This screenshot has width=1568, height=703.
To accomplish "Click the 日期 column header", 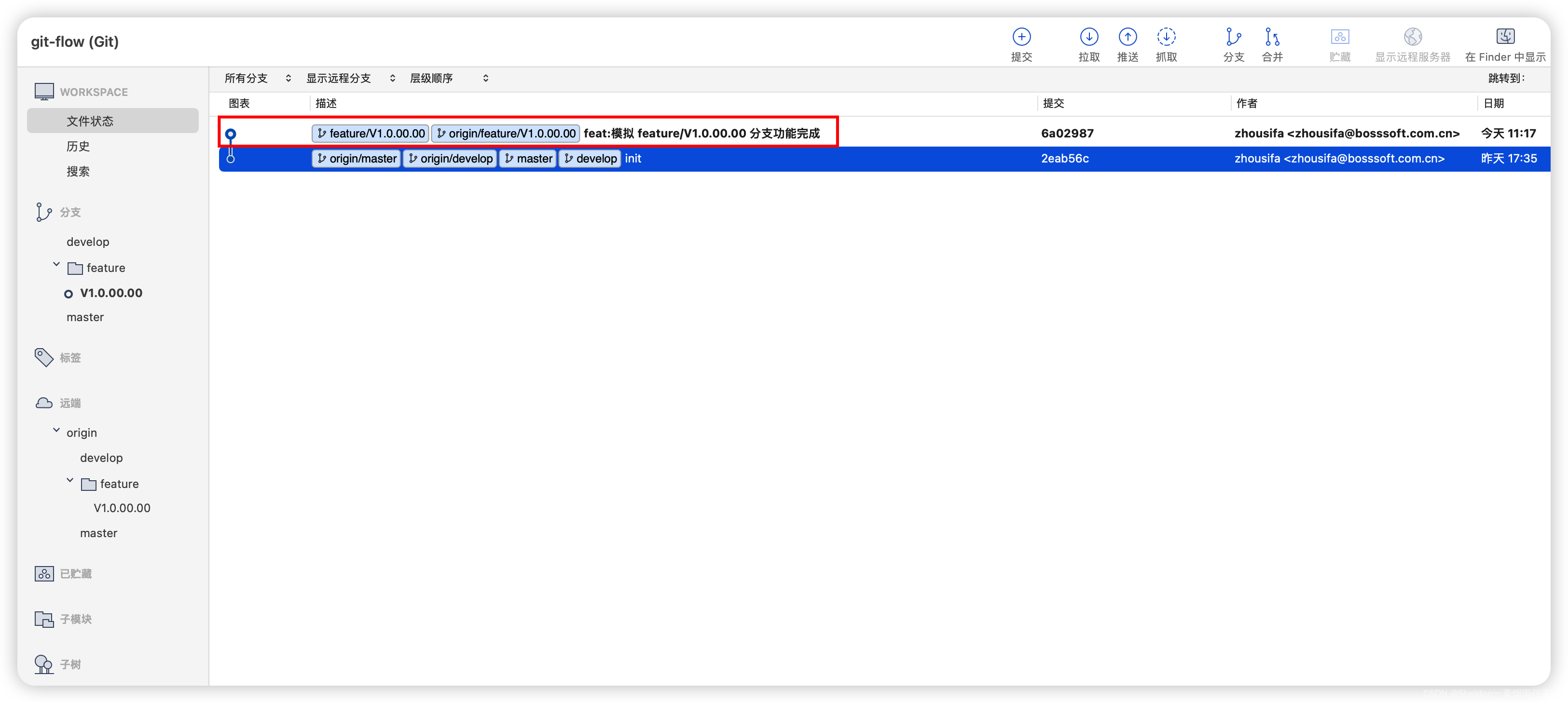I will click(1494, 103).
